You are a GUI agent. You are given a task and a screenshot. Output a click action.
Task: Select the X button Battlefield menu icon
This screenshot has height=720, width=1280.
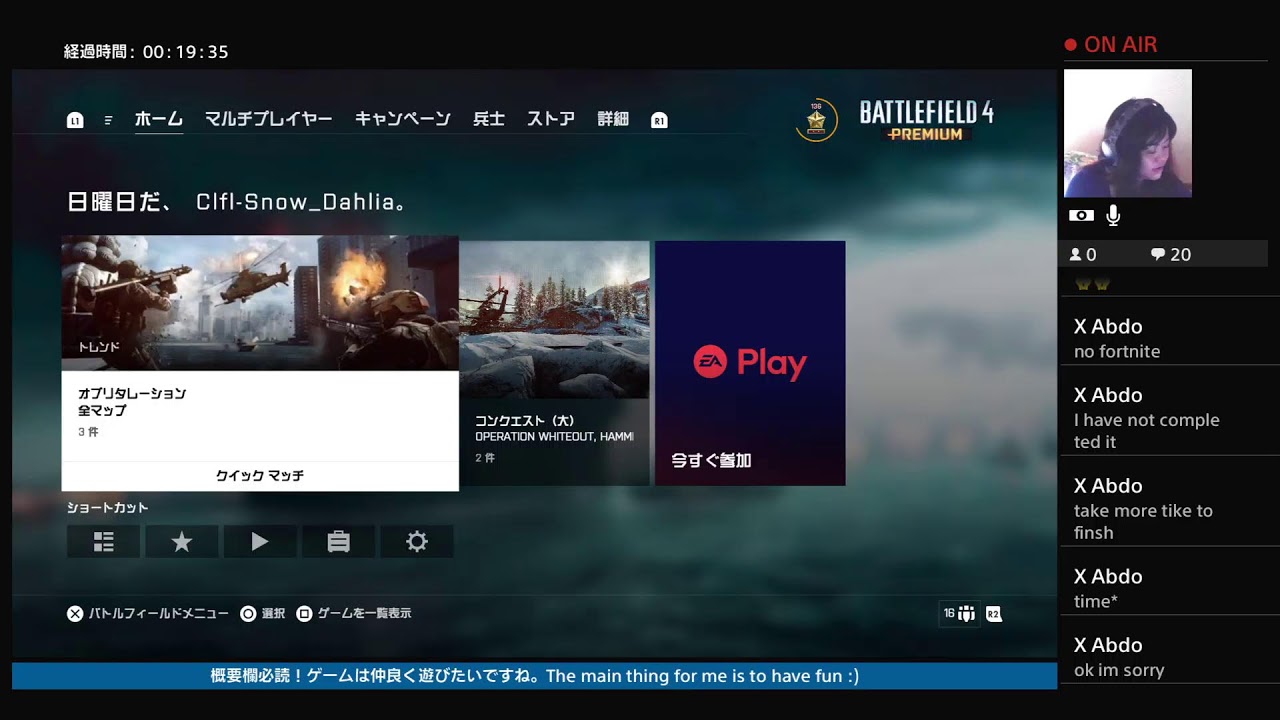(75, 613)
